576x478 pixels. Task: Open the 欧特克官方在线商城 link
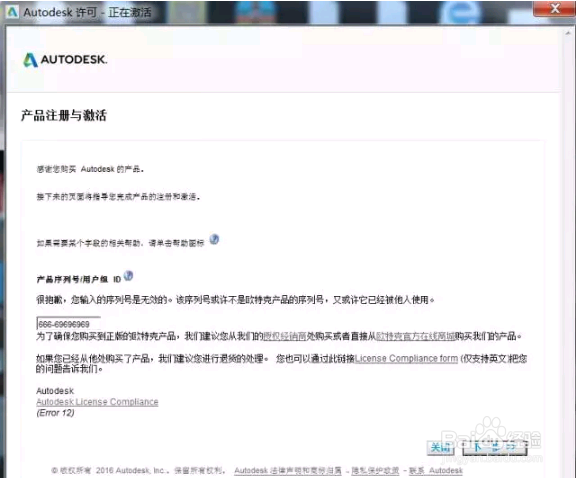415,336
